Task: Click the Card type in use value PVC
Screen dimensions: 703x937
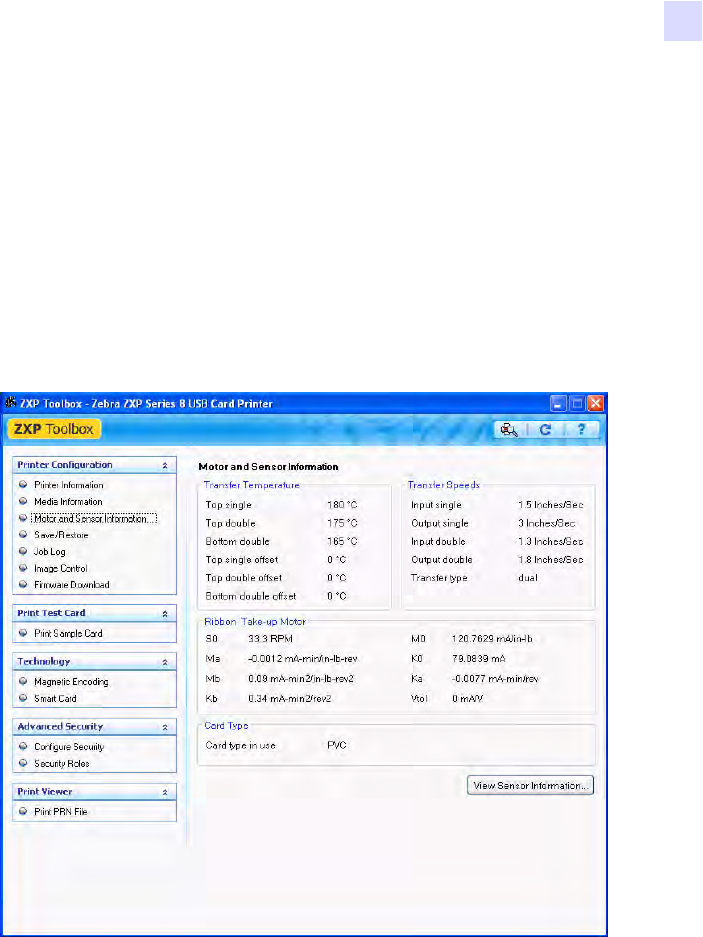Action: tap(337, 745)
